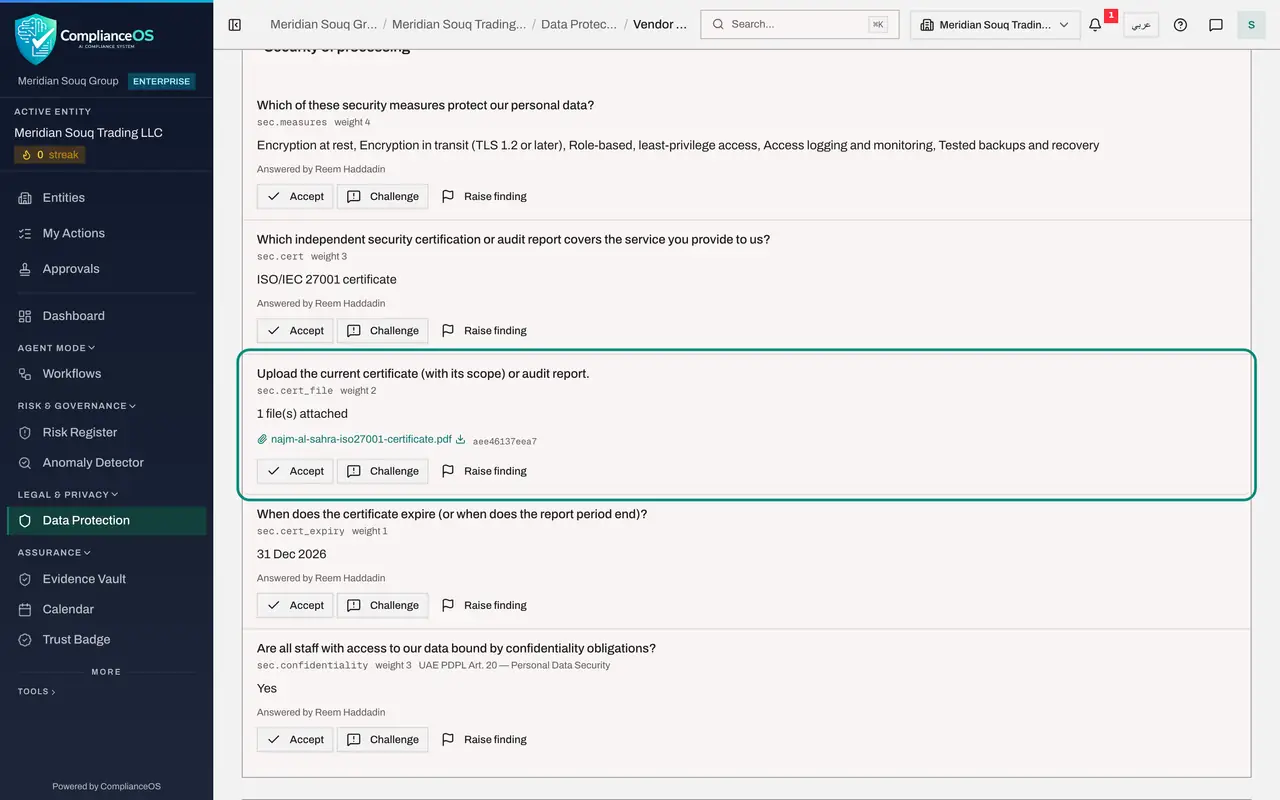Challenge the uploaded certificate file

[x=383, y=471]
